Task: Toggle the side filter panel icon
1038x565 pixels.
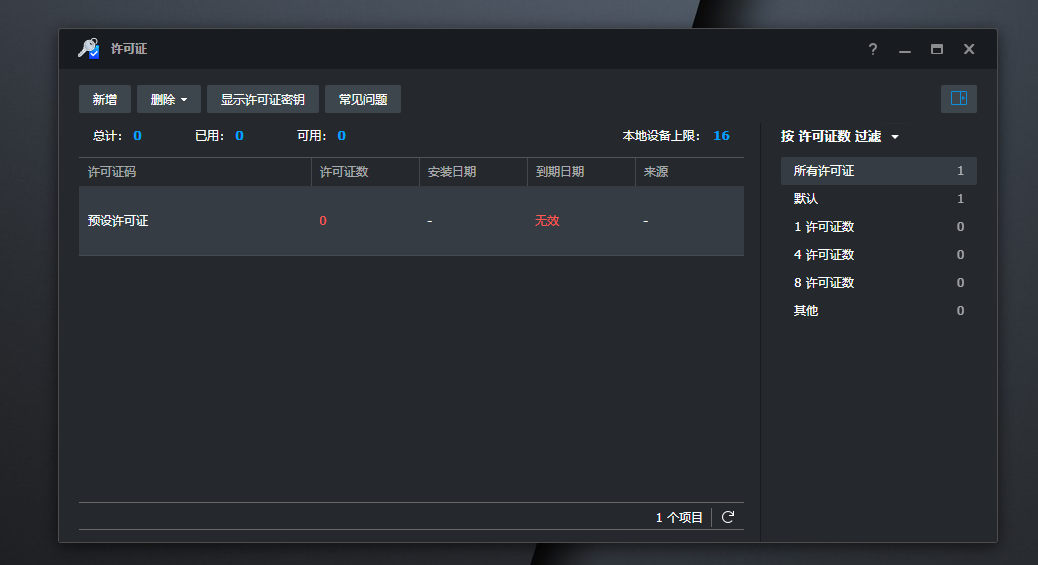Action: 959,99
